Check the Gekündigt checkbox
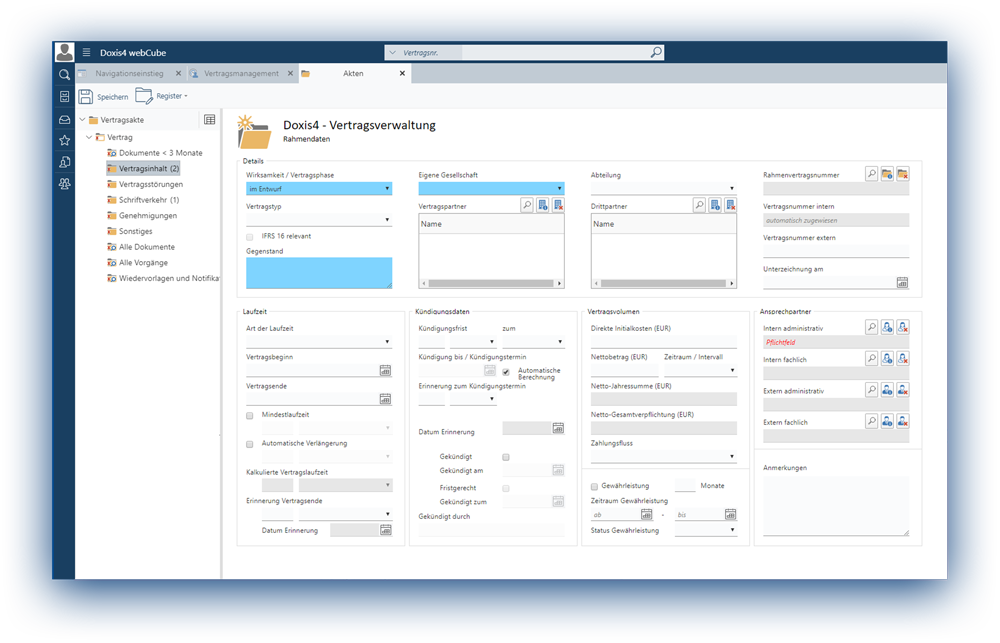This screenshot has width=1000, height=643. tap(506, 457)
